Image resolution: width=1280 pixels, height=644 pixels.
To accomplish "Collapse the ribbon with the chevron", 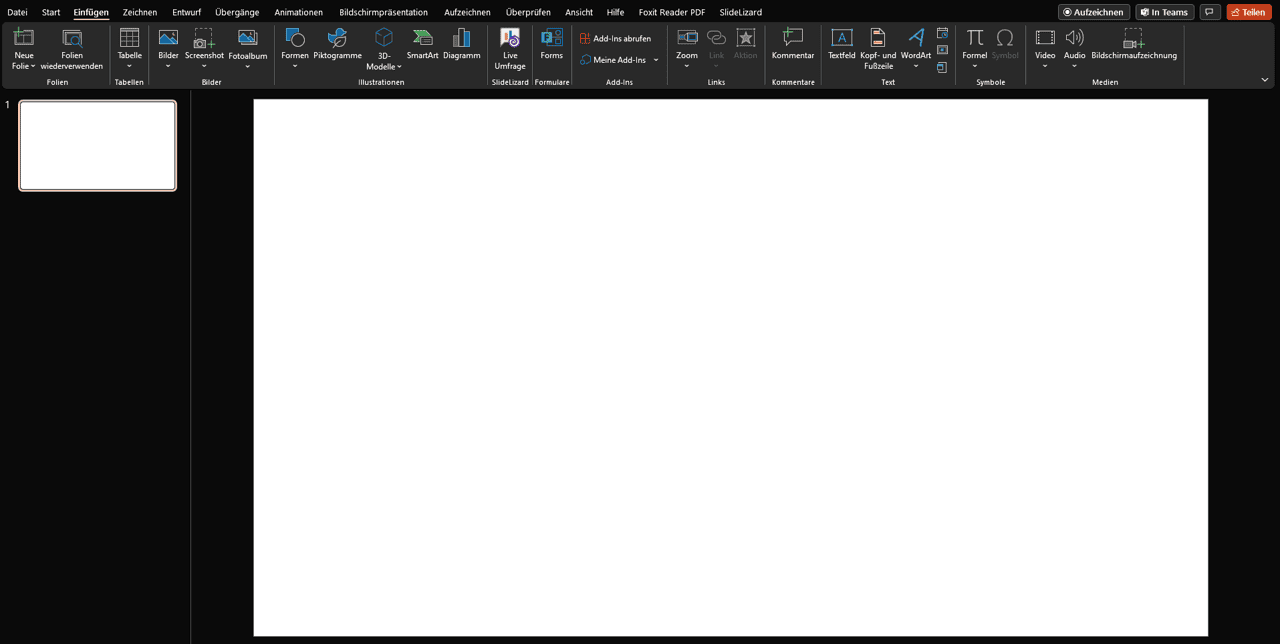I will point(1264,80).
